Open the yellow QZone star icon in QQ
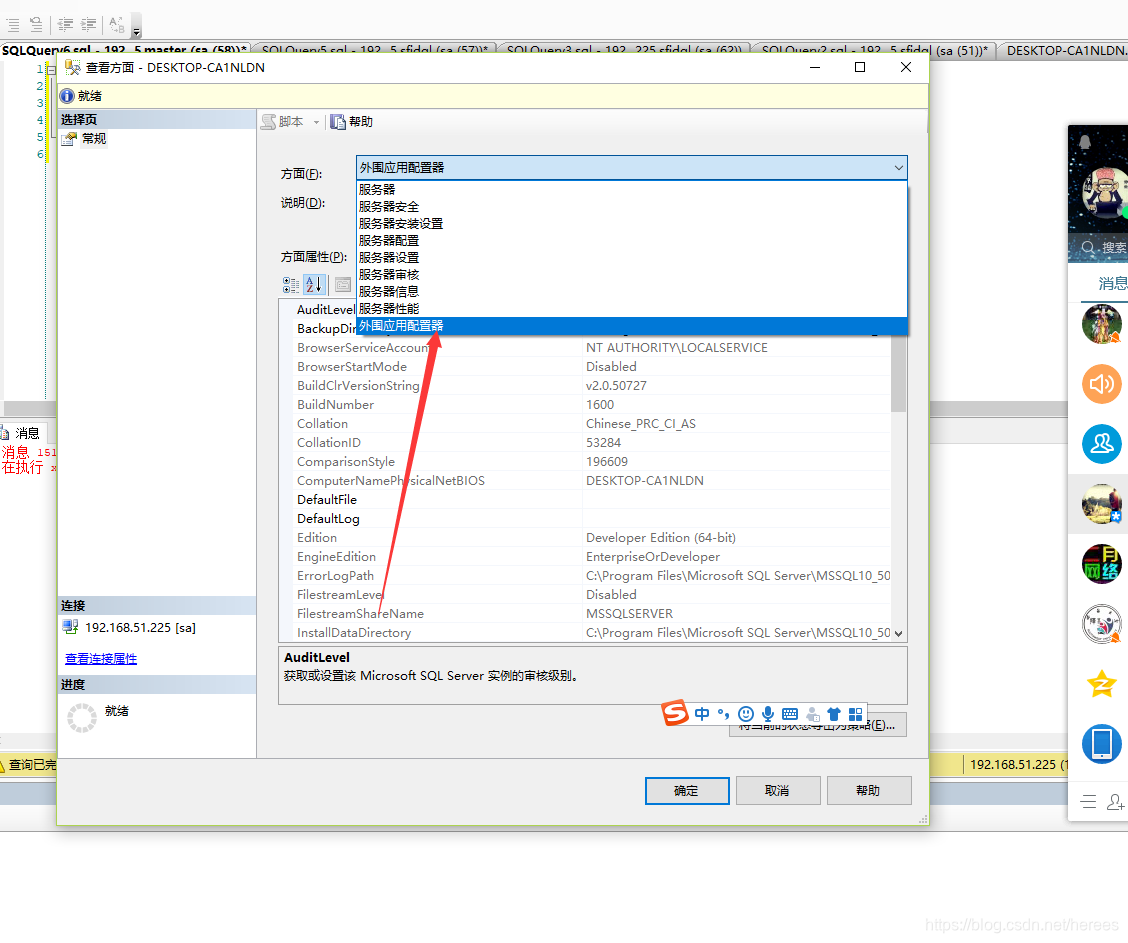1128x943 pixels. coord(1102,683)
